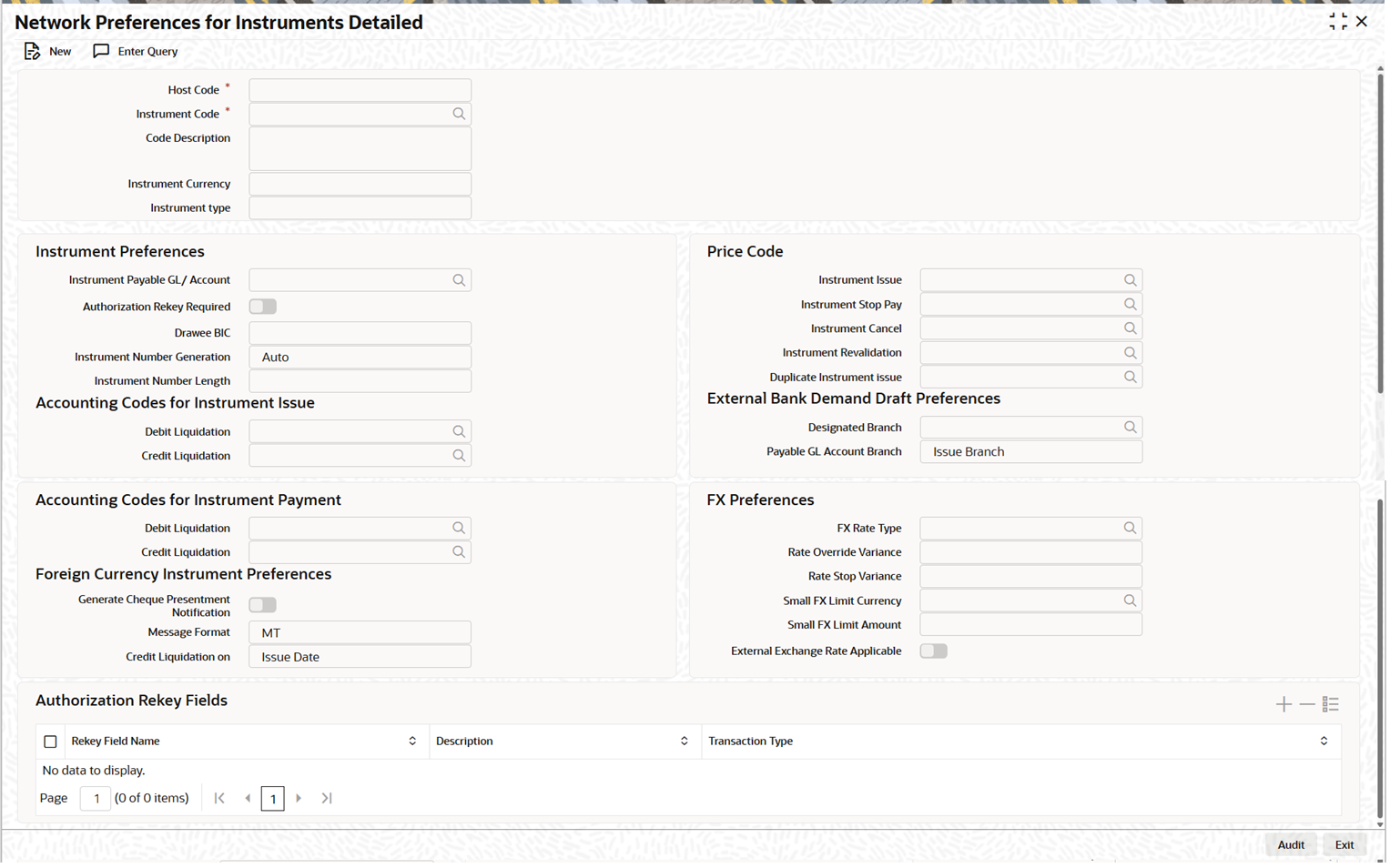Collapse the window using restore icon

[1337, 22]
